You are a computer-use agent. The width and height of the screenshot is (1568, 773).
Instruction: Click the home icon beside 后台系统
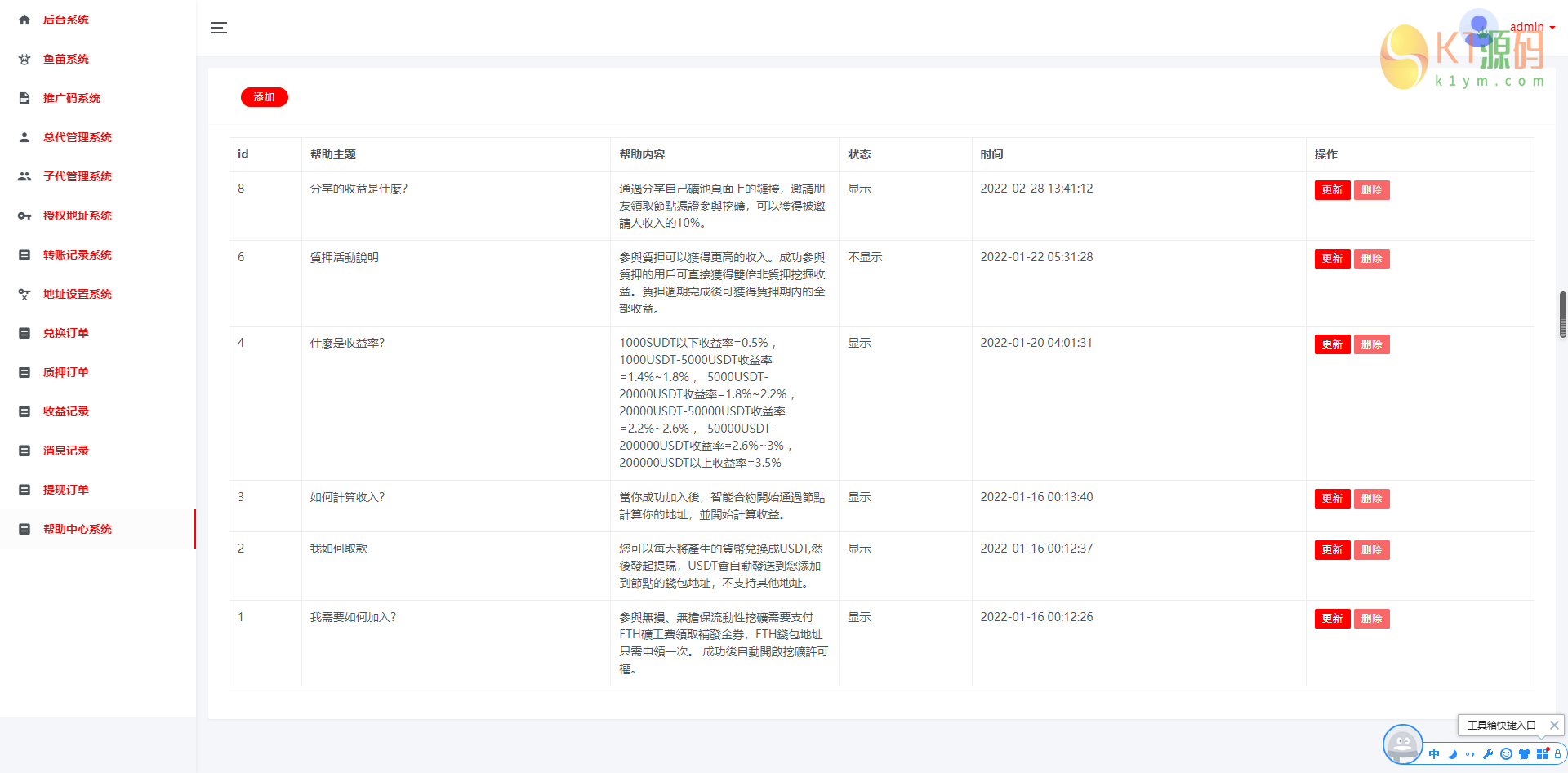point(24,20)
